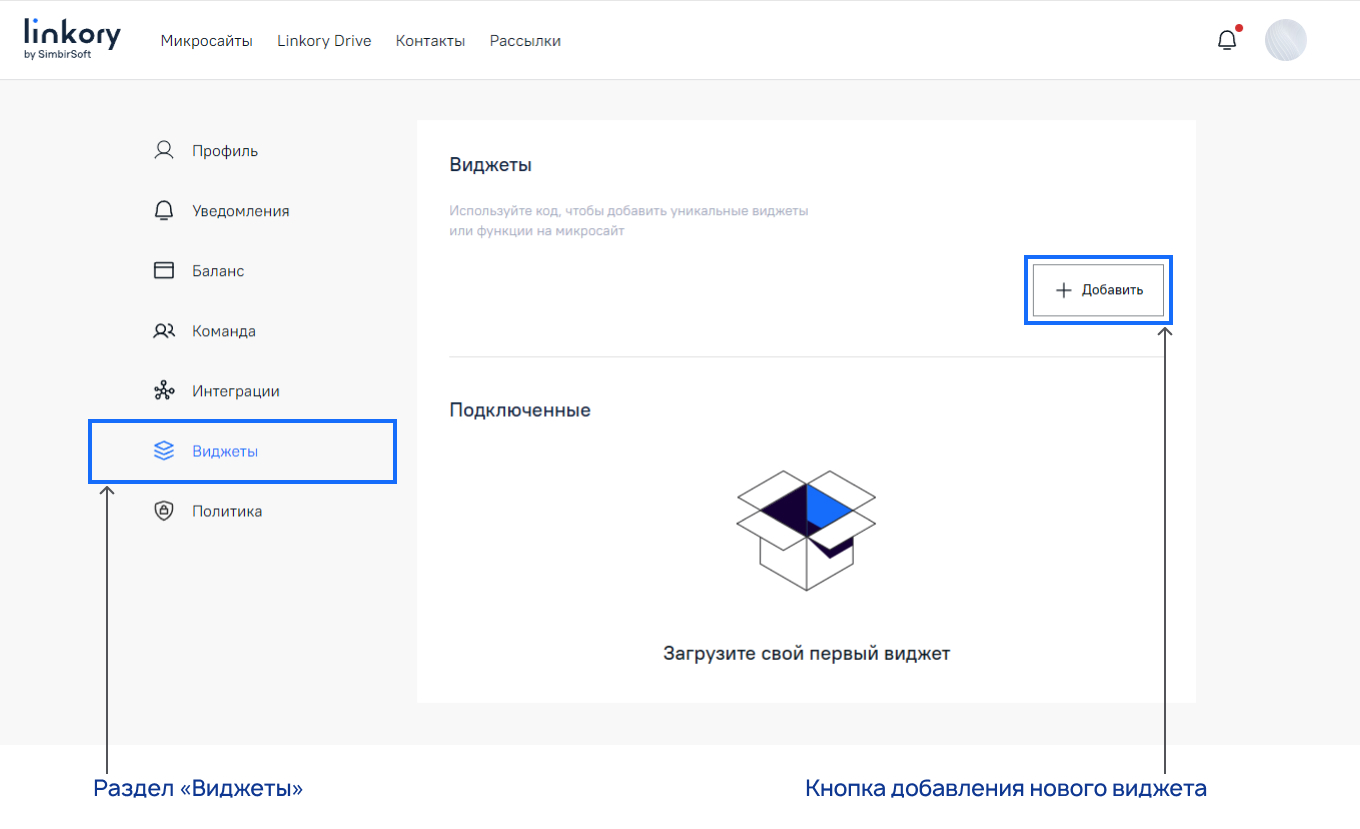Screen dimensions: 1360x829
Task: Open the Микросайты menu item
Action: point(206,41)
